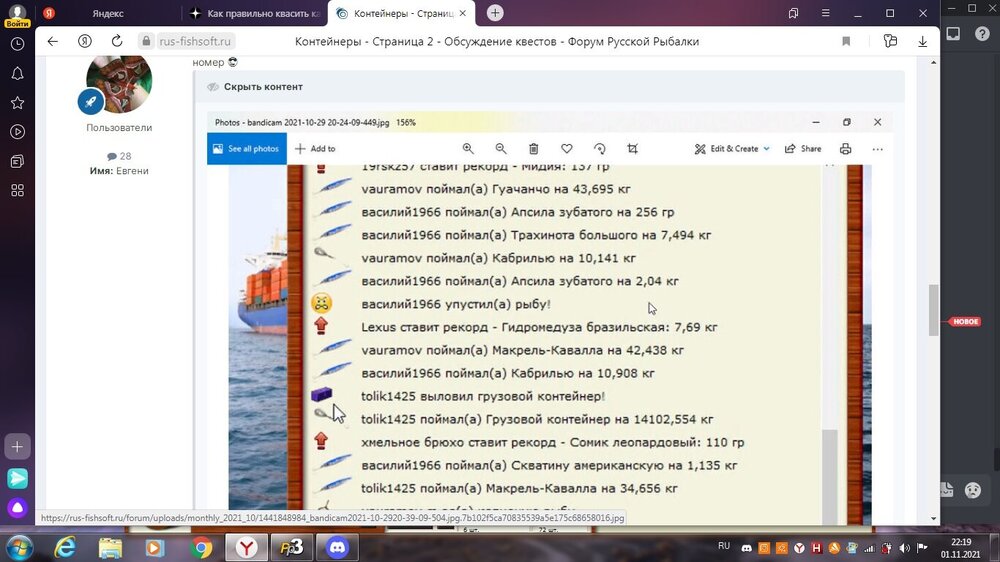Collapse the spoiler with Скрыть контент
Screen dimensions: 1000x562
click(262, 87)
